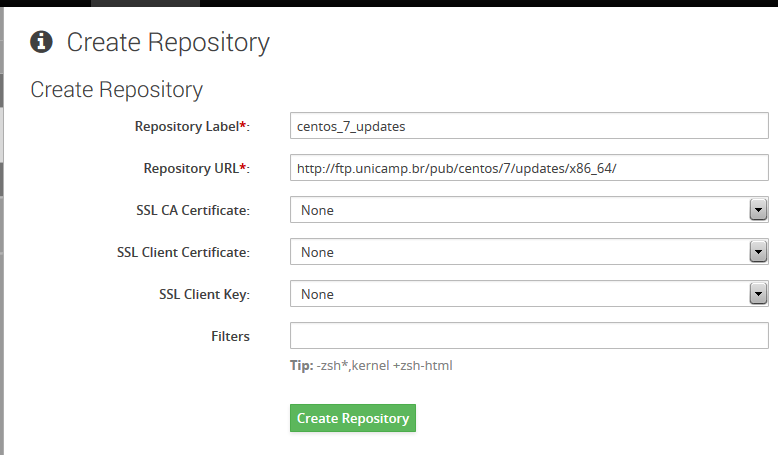
Task: Focus the Repository Label field with centos_7_updates
Action: coord(529,126)
